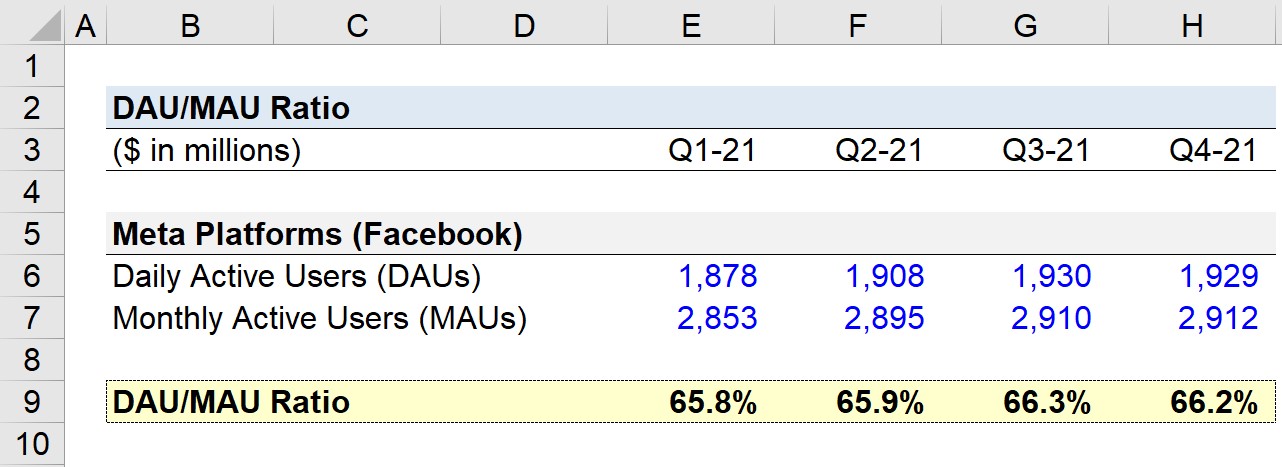Select column A header

[85, 25]
